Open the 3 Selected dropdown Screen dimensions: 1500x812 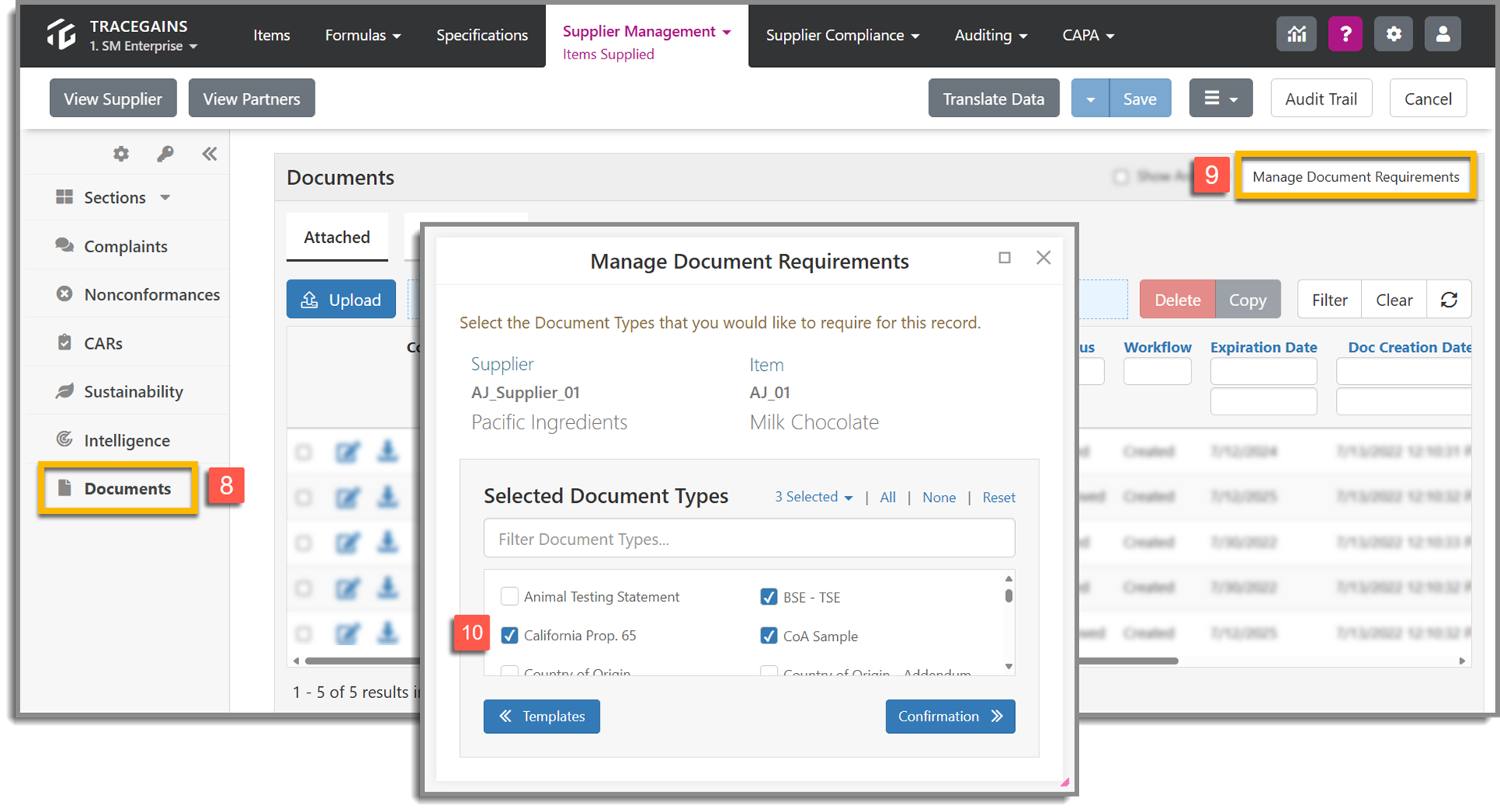click(x=814, y=497)
